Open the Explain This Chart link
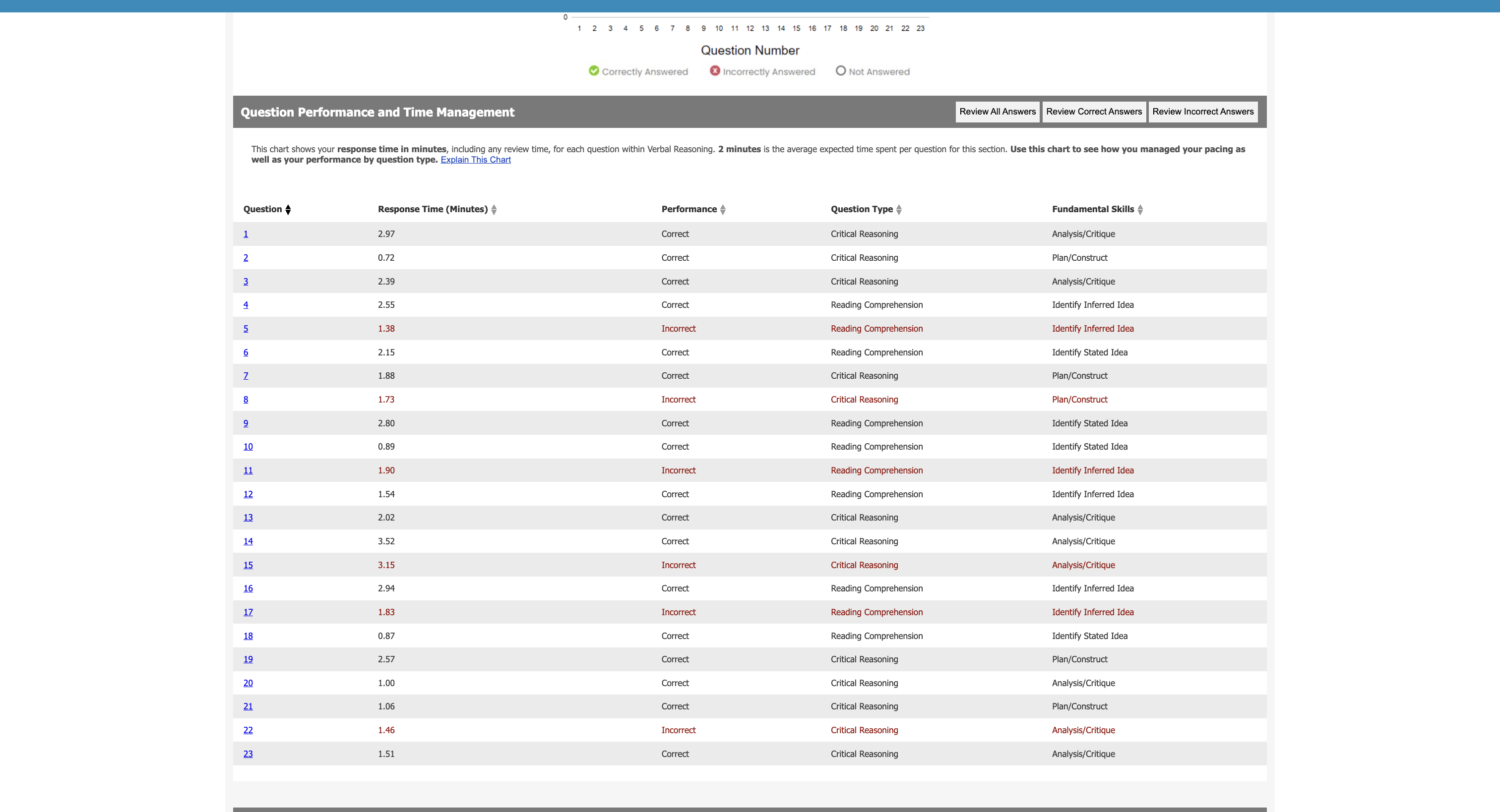Screen dimensions: 1500x812 [x=475, y=160]
